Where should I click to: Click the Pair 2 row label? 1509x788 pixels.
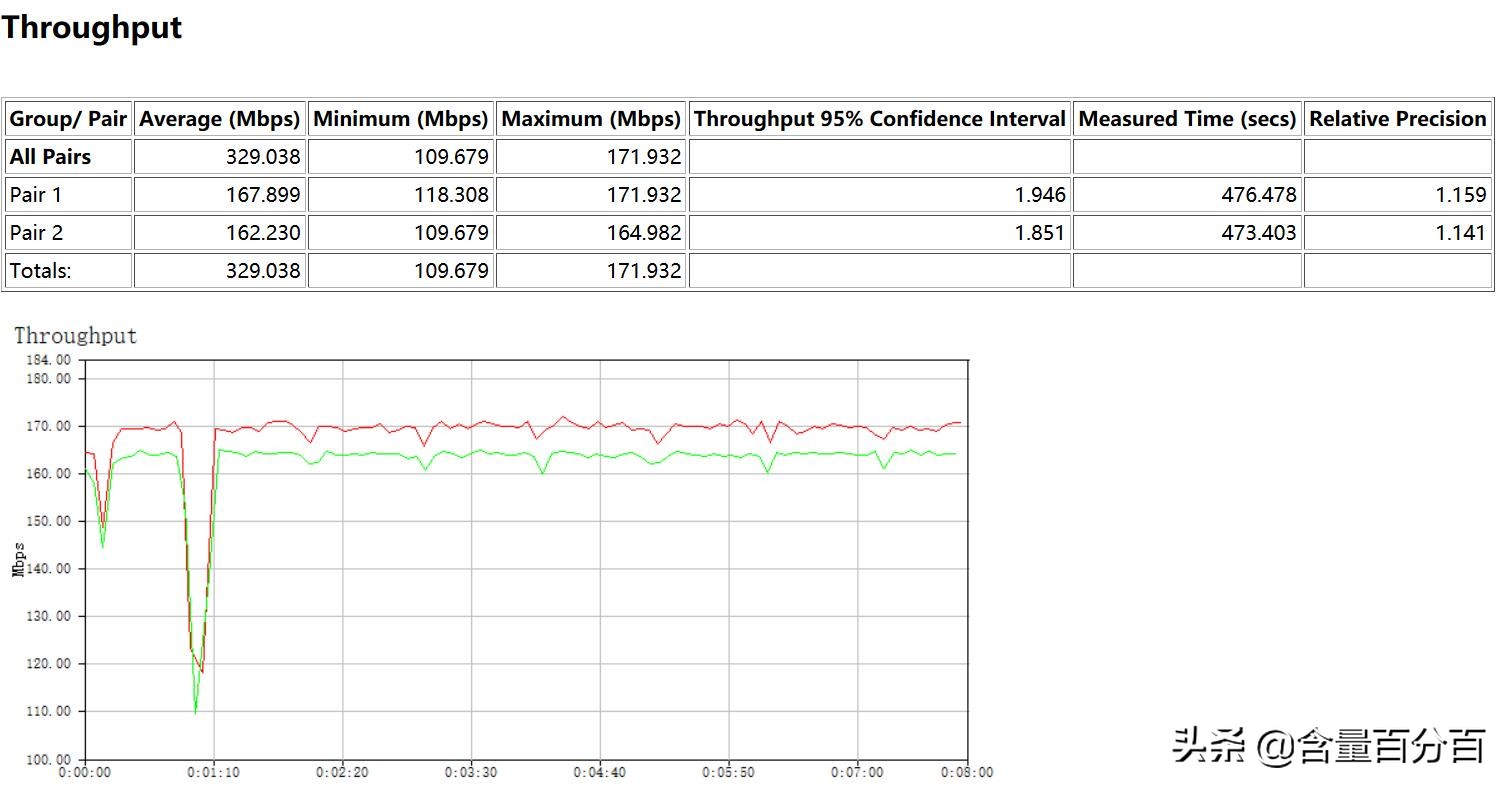(36, 233)
